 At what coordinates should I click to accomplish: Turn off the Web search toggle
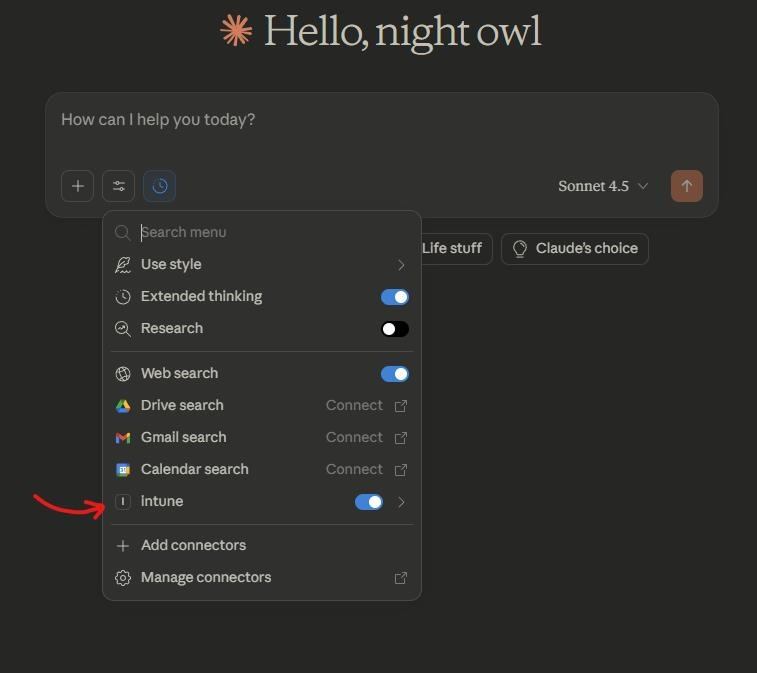[395, 374]
